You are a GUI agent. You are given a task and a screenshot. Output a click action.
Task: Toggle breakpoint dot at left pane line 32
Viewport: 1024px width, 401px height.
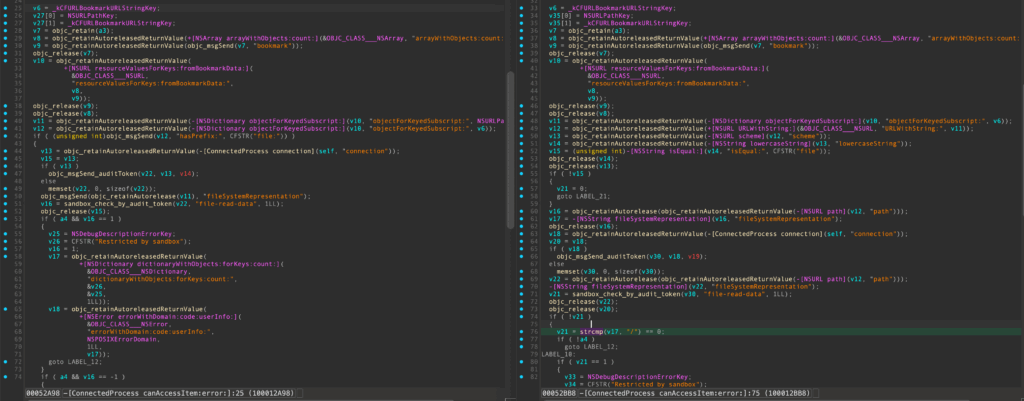pyautogui.click(x=6, y=60)
